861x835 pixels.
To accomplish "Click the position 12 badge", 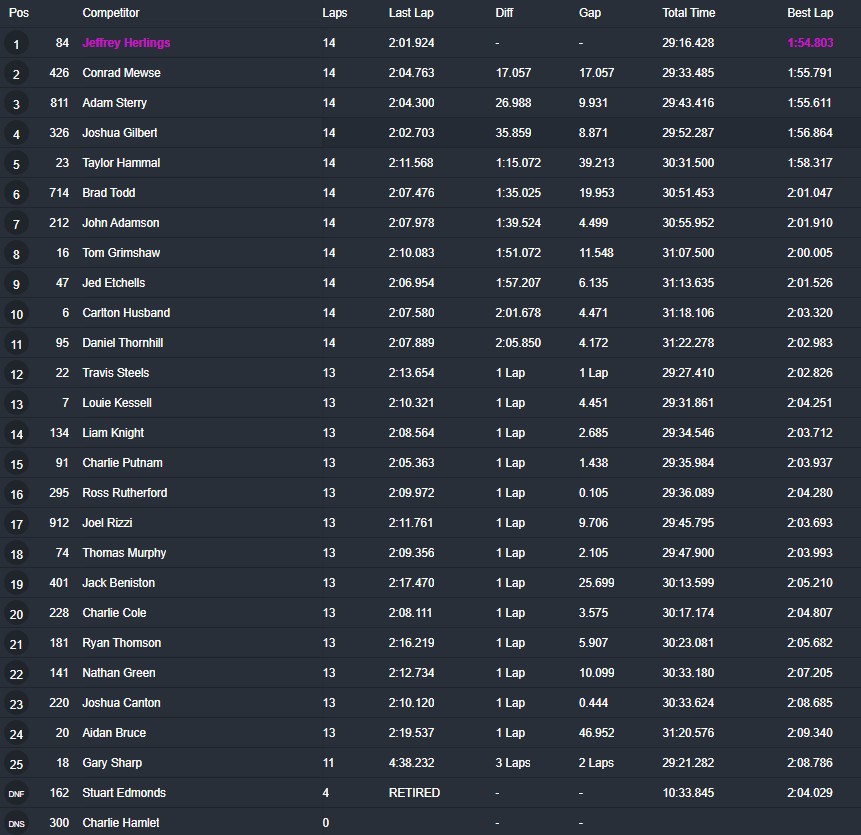I will point(16,374).
